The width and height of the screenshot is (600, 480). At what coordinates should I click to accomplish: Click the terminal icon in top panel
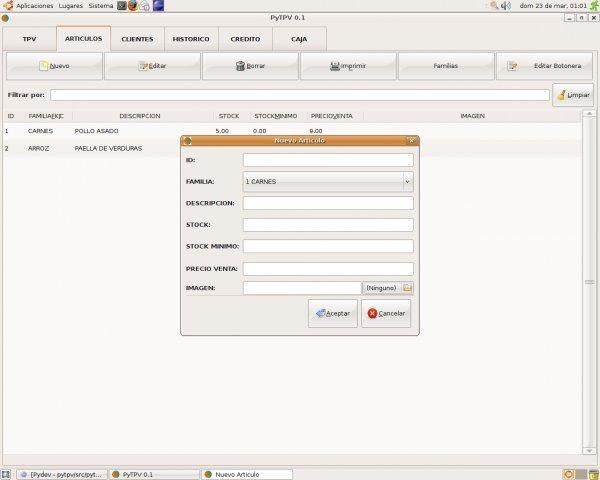click(x=122, y=6)
